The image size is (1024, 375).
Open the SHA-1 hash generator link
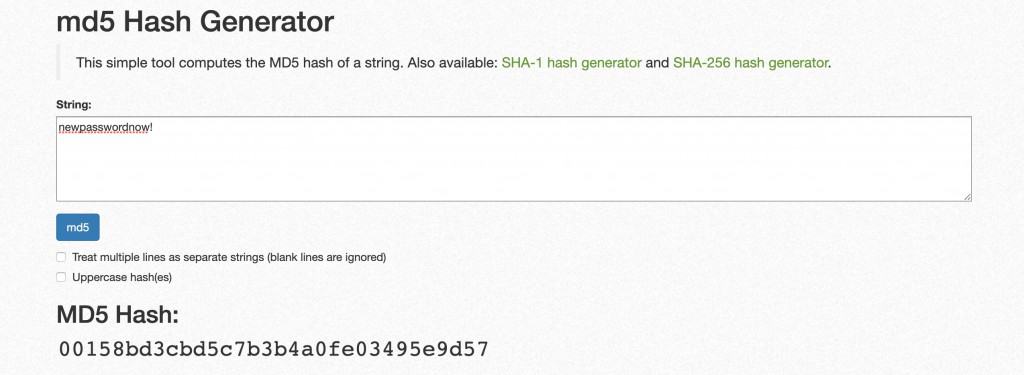click(571, 63)
